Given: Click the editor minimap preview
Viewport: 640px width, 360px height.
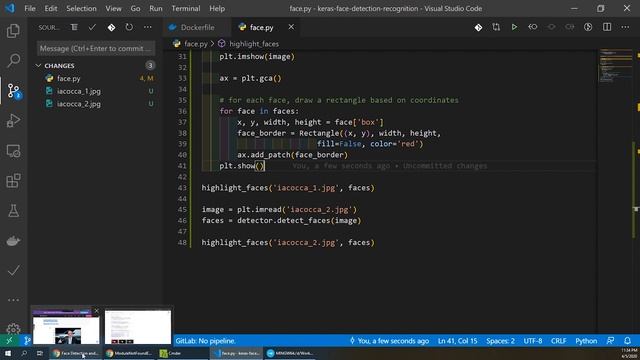Looking at the screenshot, I should click(616, 65).
